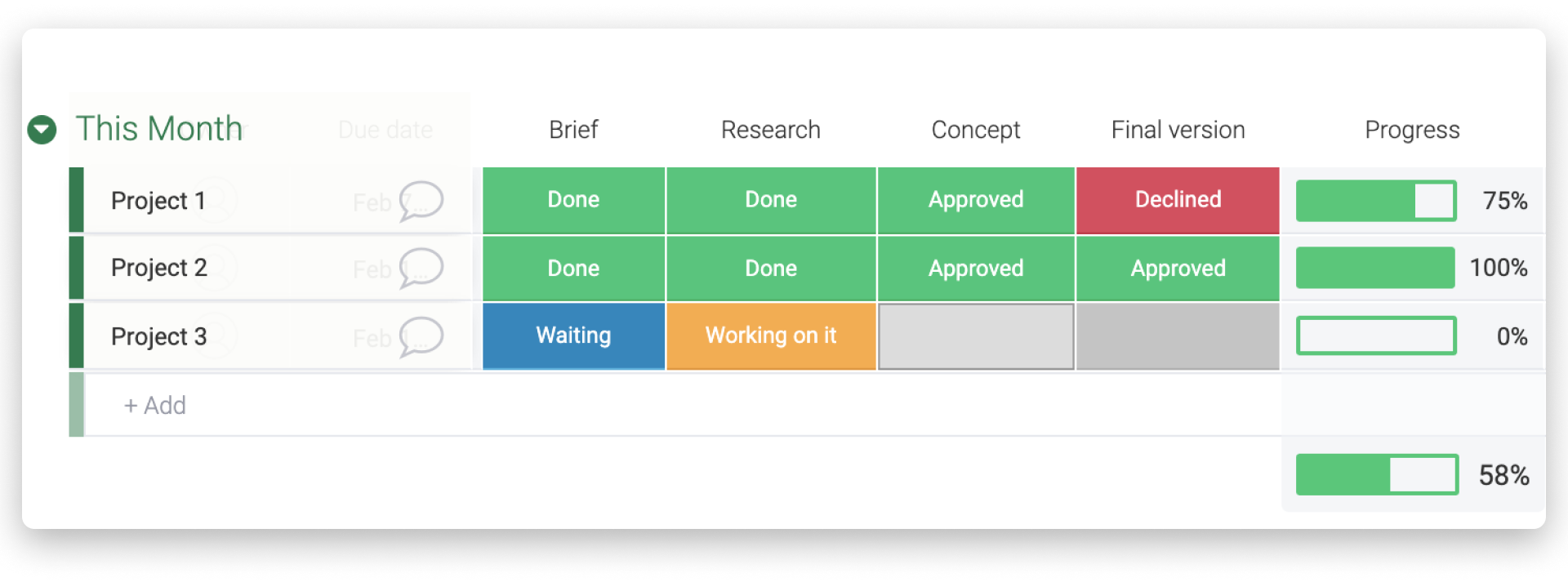Click the 58% summary progress bar
Screen dimensions: 1568x582
[1377, 474]
